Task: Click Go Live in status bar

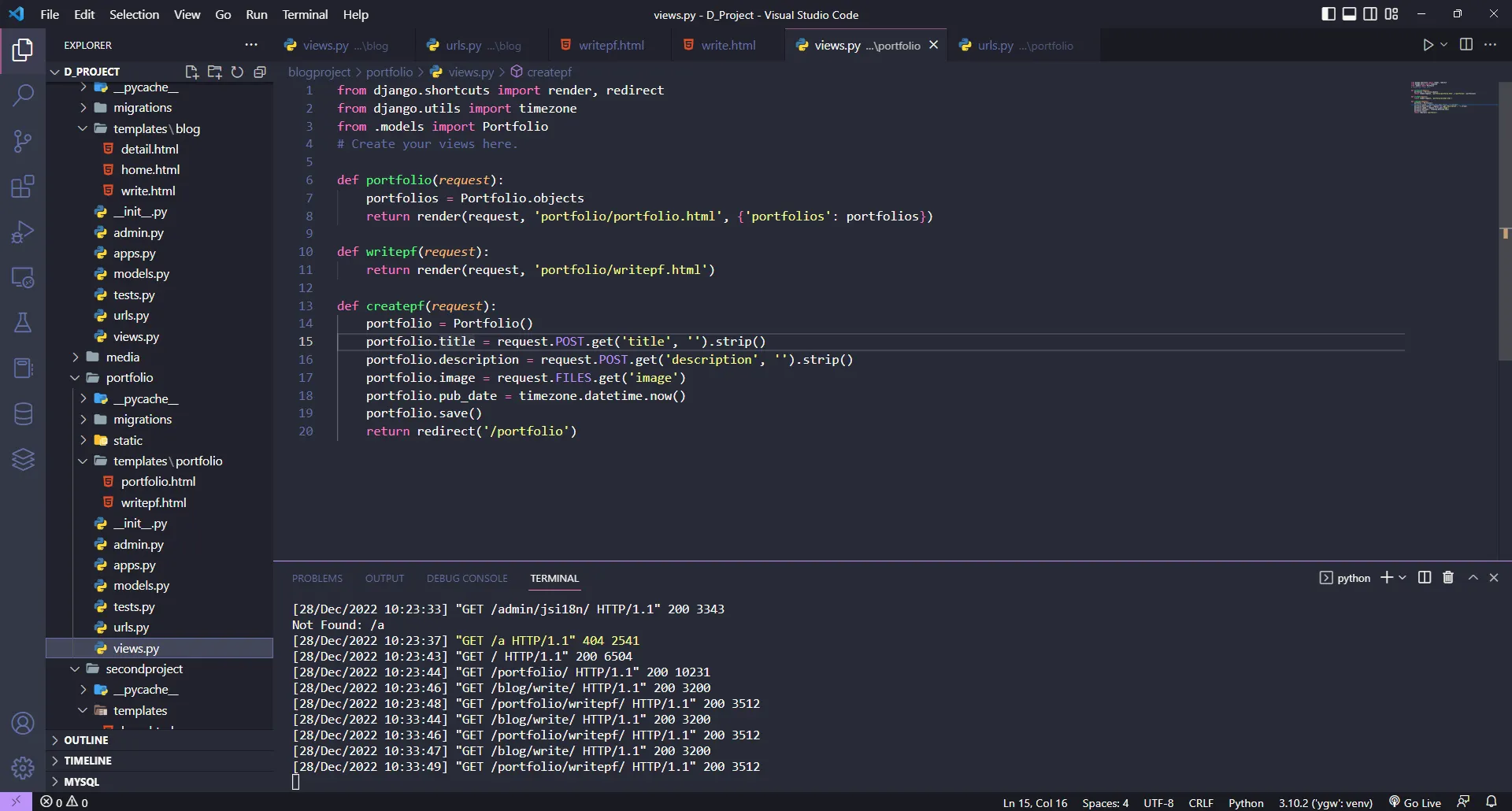Action: [1415, 802]
